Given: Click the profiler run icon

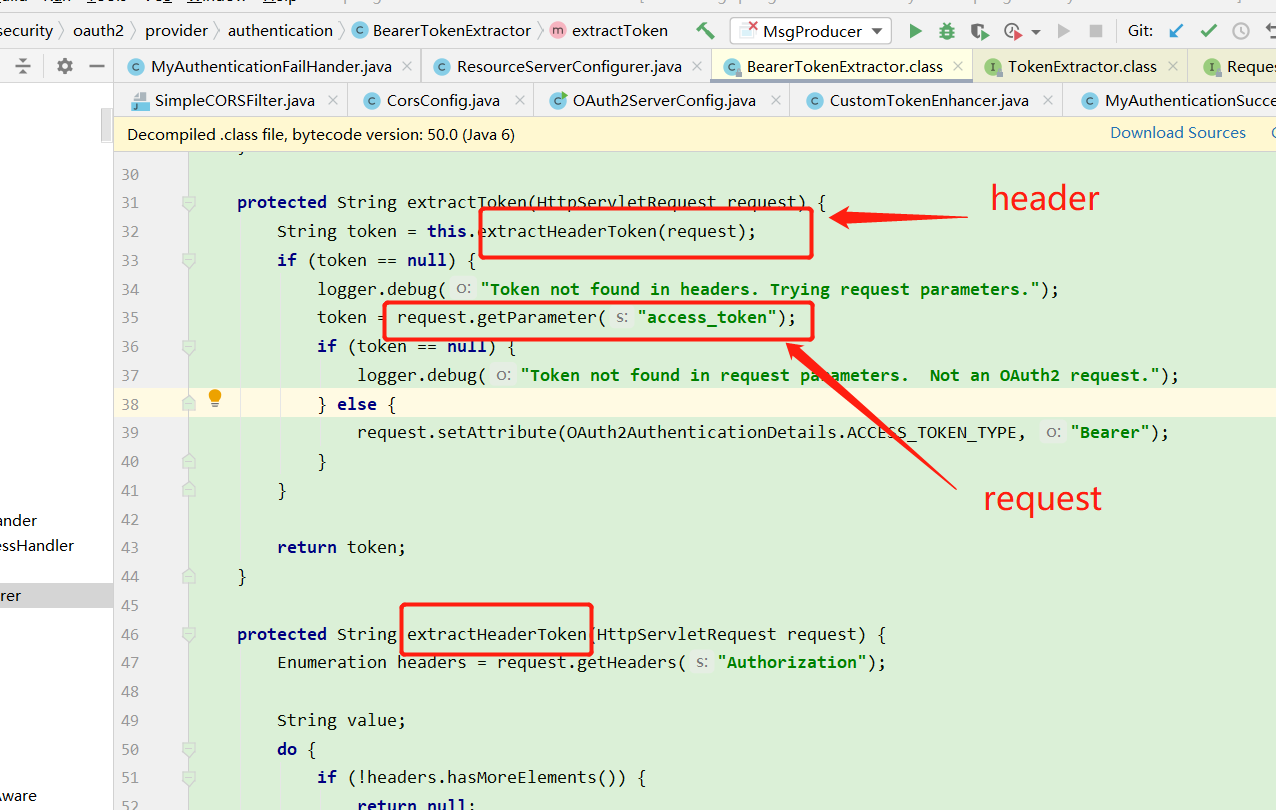Looking at the screenshot, I should coord(1013,31).
